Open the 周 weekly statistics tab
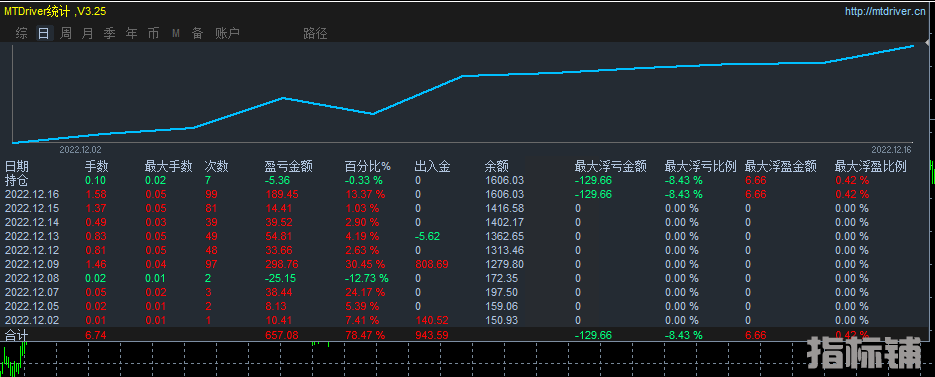Image resolution: width=935 pixels, height=377 pixels. (x=66, y=33)
